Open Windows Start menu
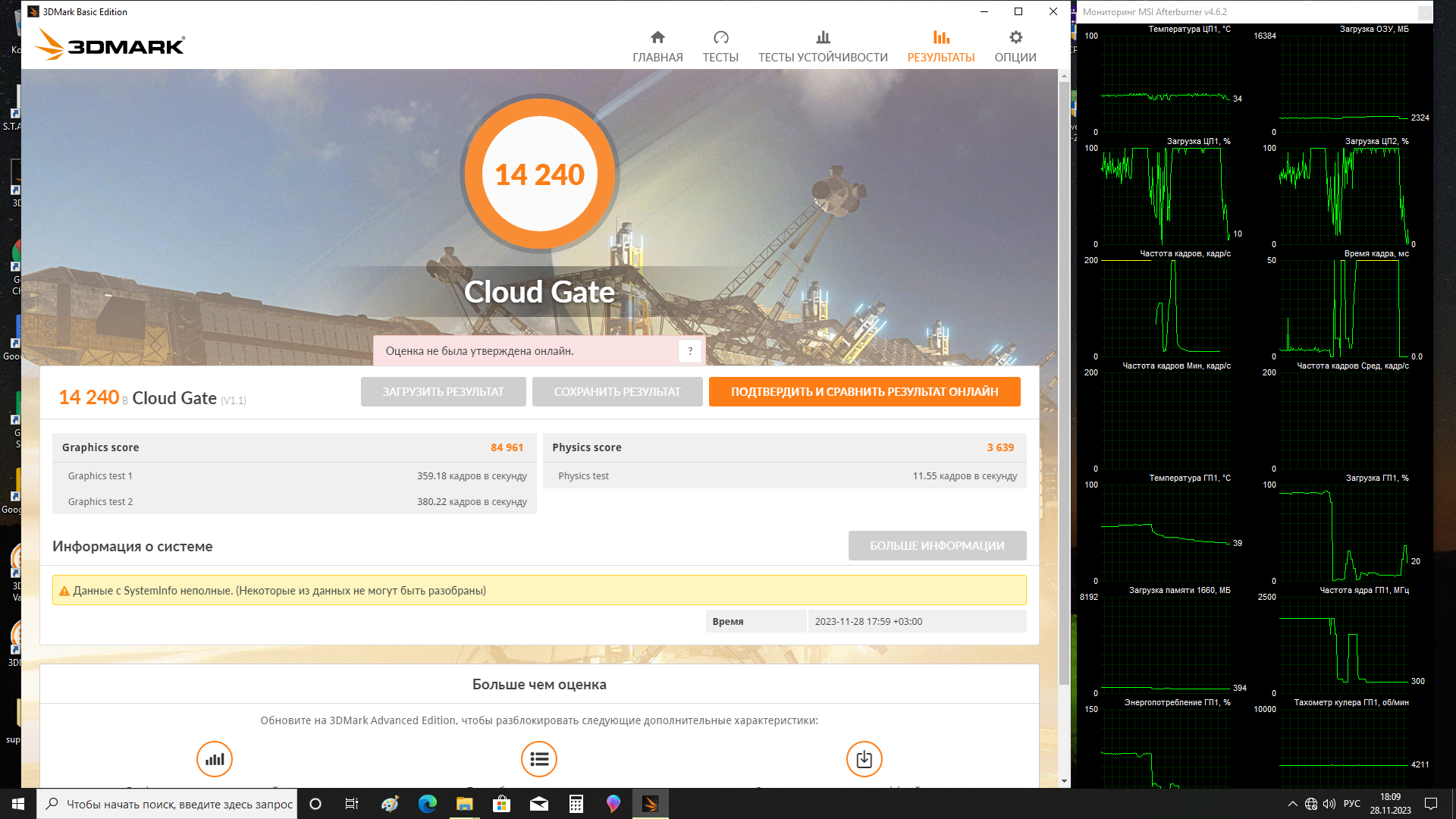The height and width of the screenshot is (819, 1456). [x=18, y=804]
